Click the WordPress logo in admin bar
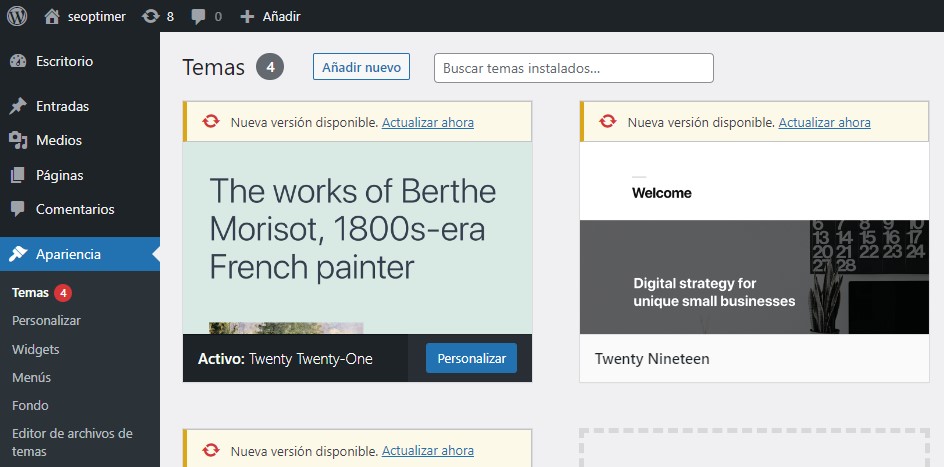Screen dimensions: 944x467 tap(18, 16)
